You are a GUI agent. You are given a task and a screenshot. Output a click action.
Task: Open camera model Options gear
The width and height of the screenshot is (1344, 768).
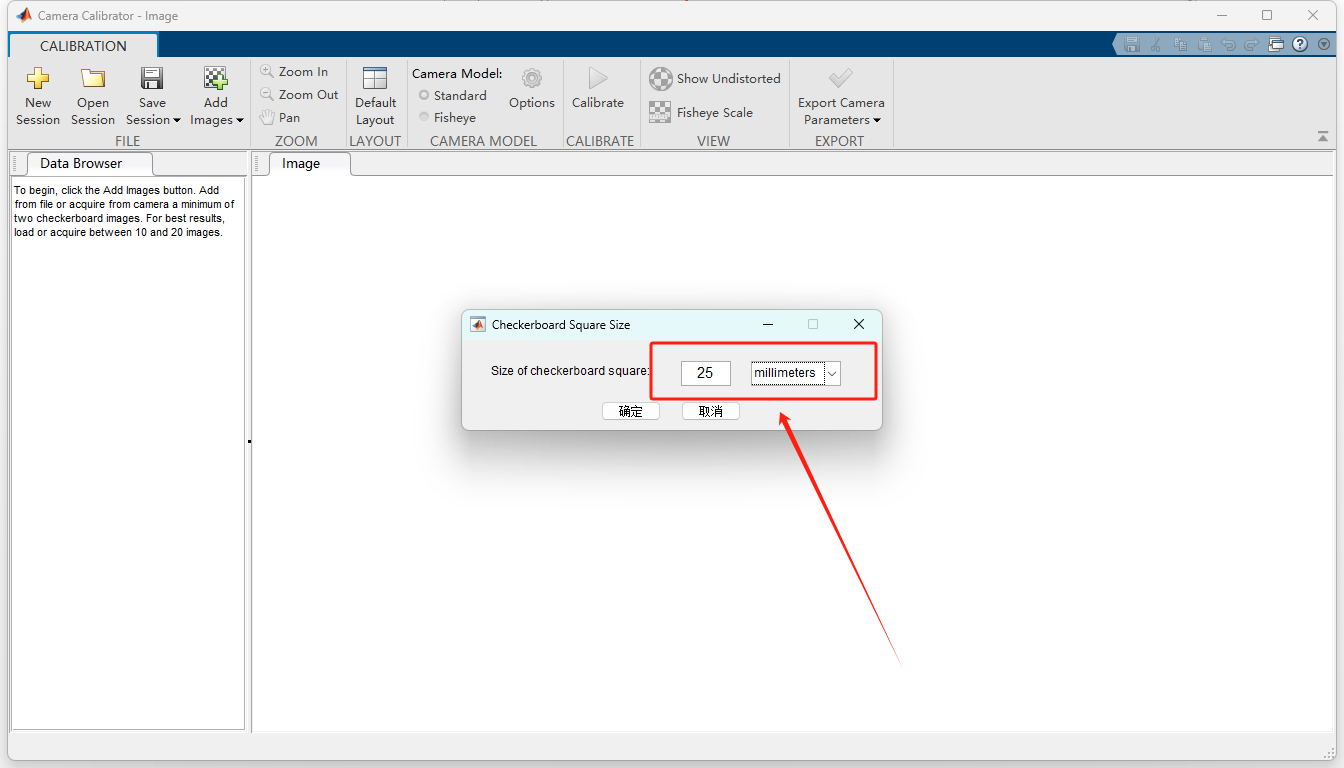coord(532,78)
